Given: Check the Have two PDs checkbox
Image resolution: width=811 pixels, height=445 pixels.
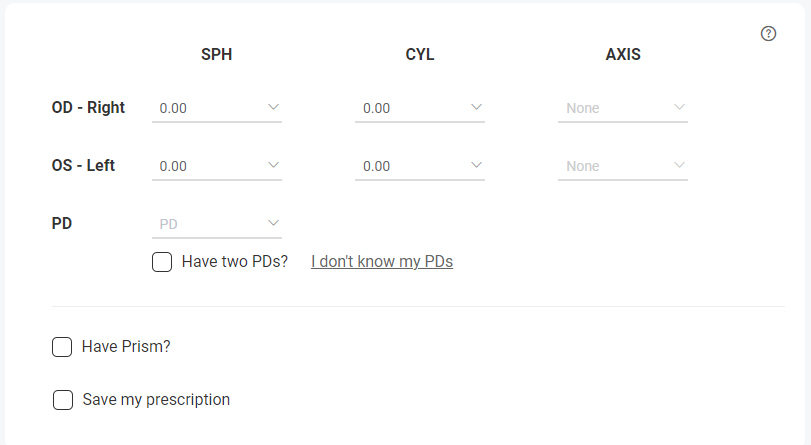Looking at the screenshot, I should pos(162,262).
